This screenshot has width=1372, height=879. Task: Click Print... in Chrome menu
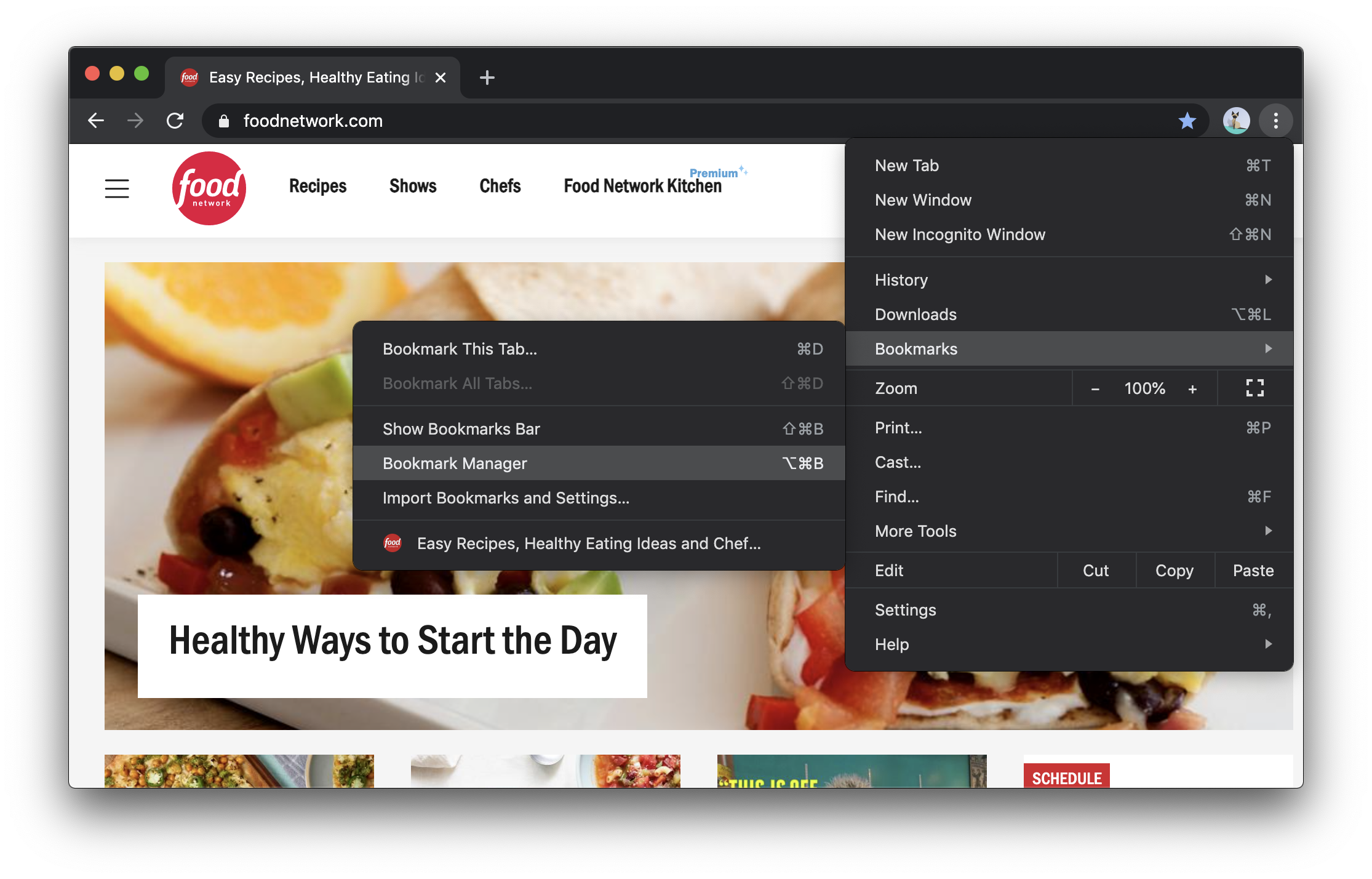1069,428
